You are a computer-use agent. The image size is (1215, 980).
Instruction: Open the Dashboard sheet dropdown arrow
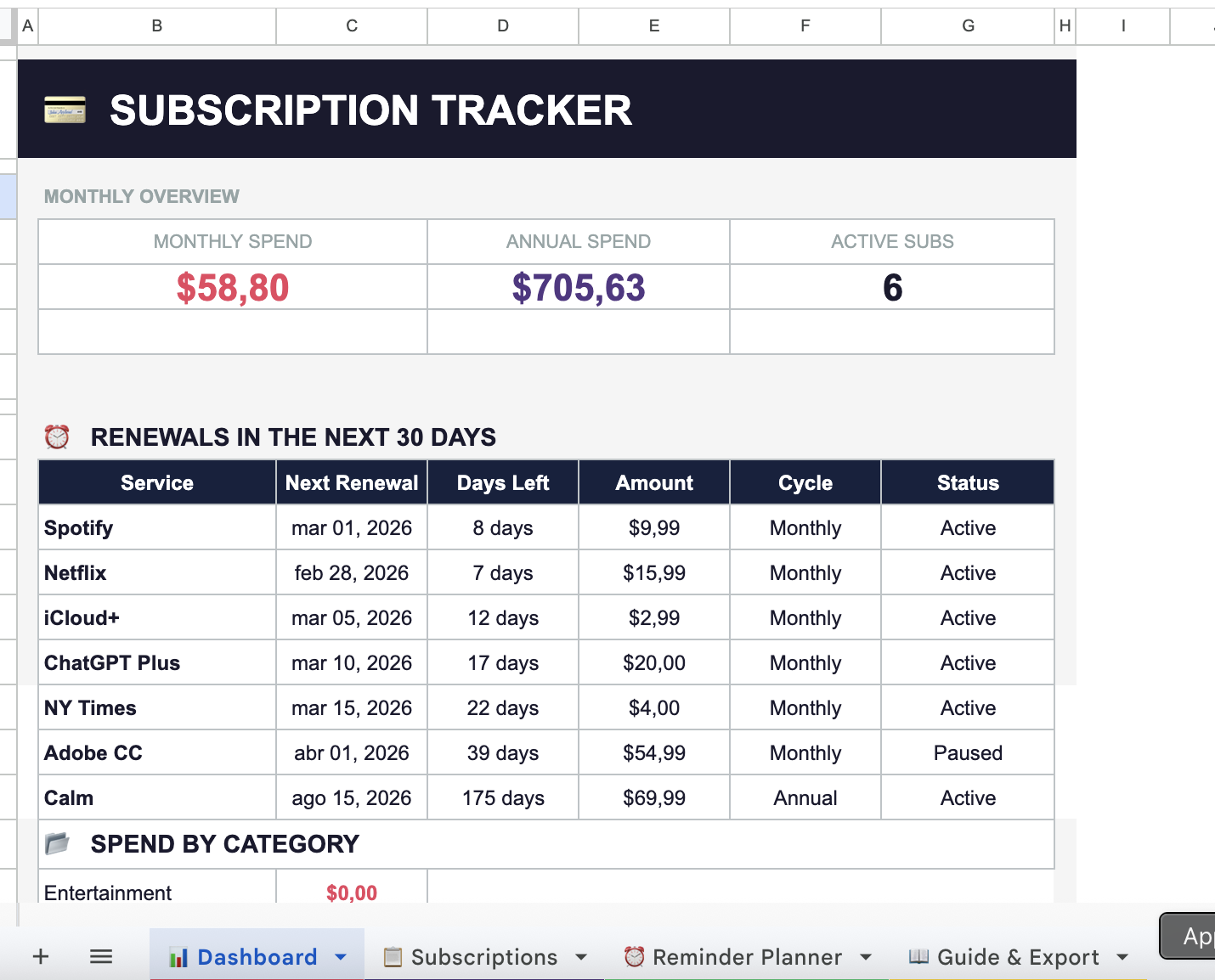(x=339, y=956)
